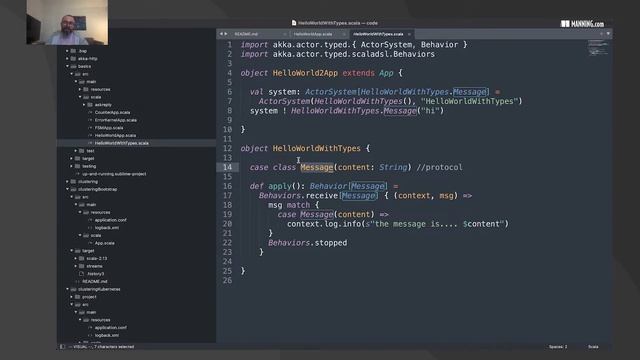This screenshot has width=640, height=360.
Task: Click '//protocol' comment on line 14
Action: click(x=440, y=167)
